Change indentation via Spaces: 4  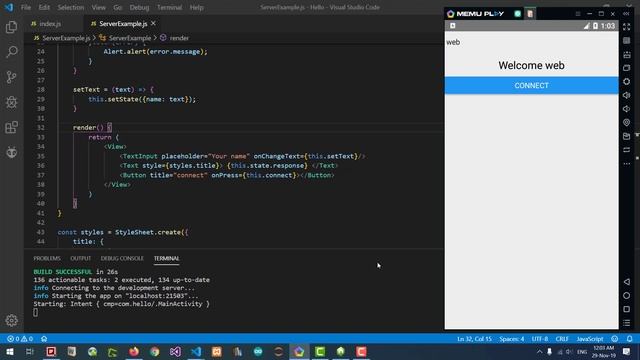pos(511,339)
